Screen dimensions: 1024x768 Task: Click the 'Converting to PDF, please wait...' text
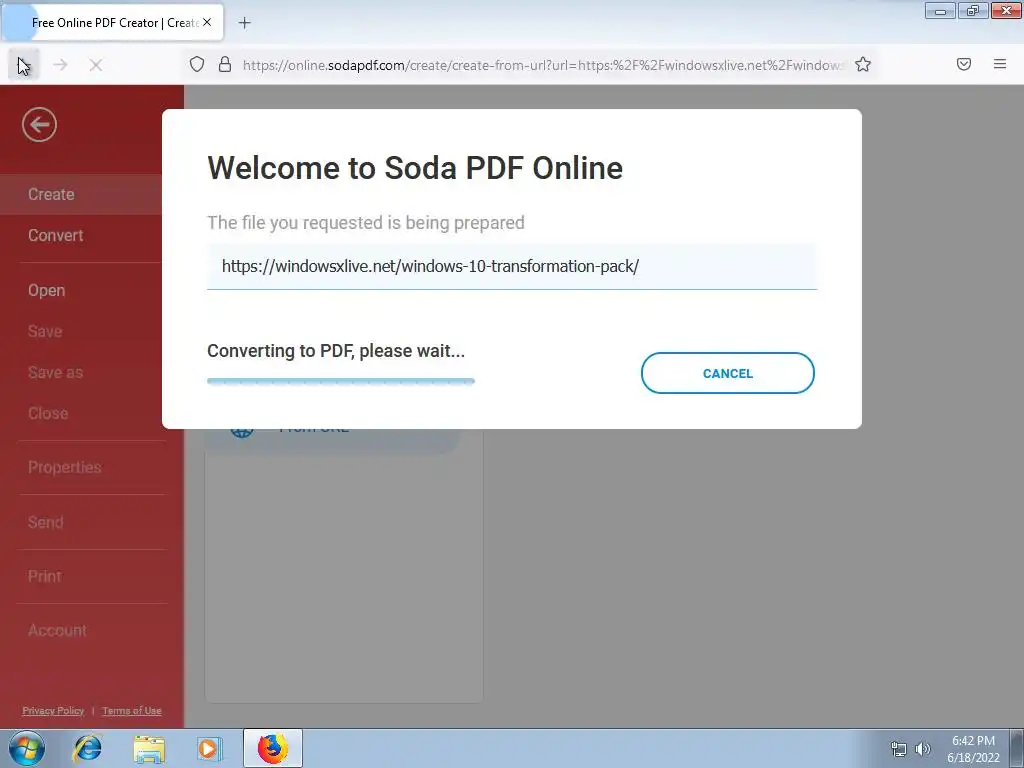(x=336, y=351)
